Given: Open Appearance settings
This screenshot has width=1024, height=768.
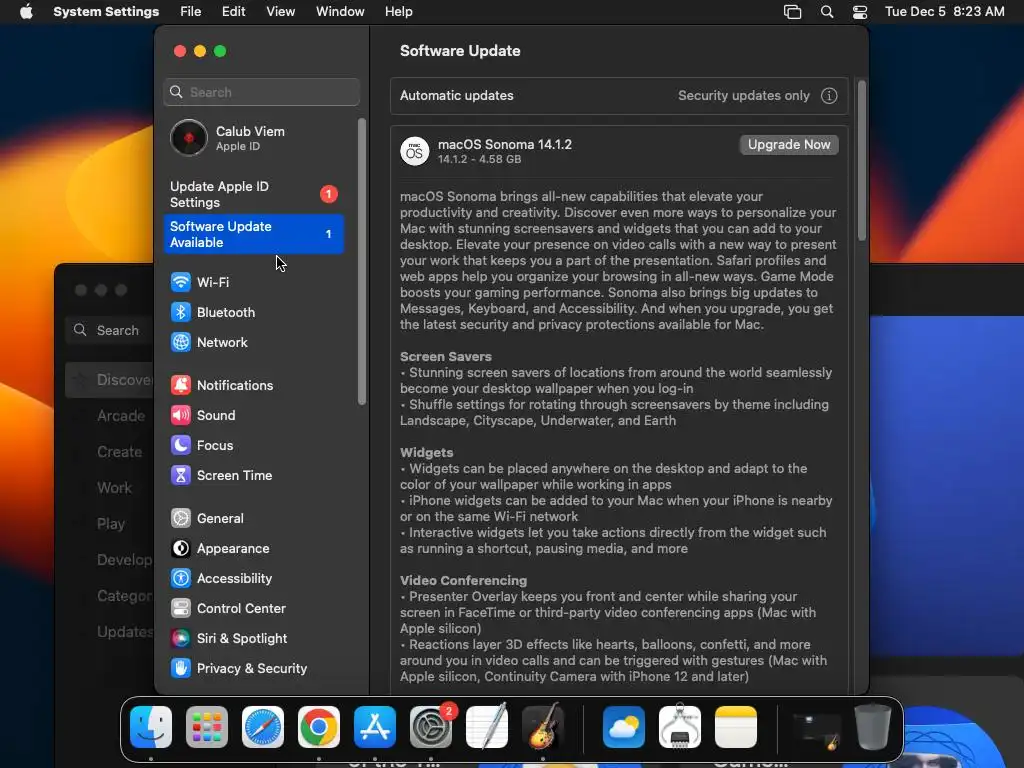Looking at the screenshot, I should tap(253, 549).
